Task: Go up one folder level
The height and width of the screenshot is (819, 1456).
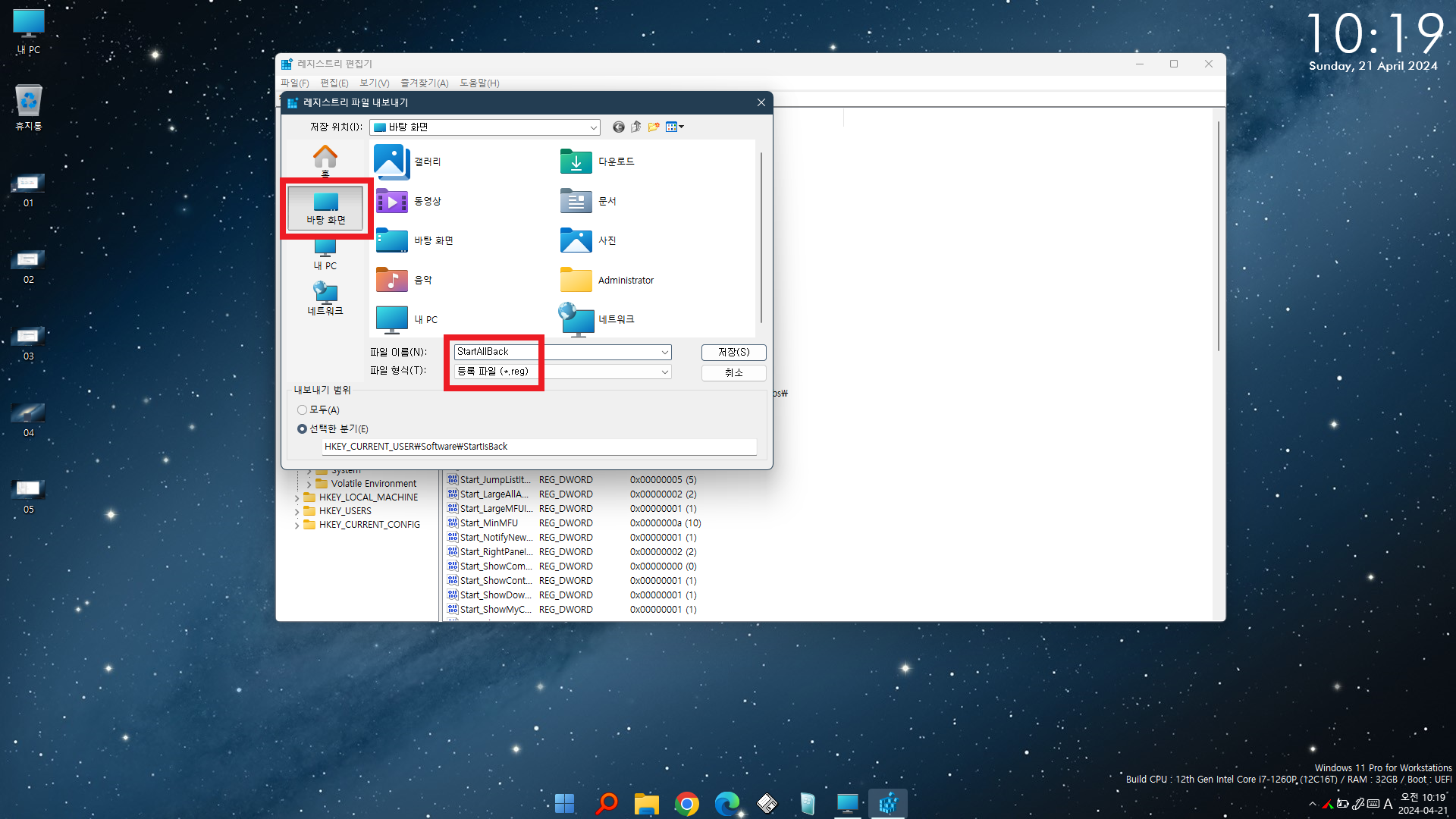Action: coord(635,127)
